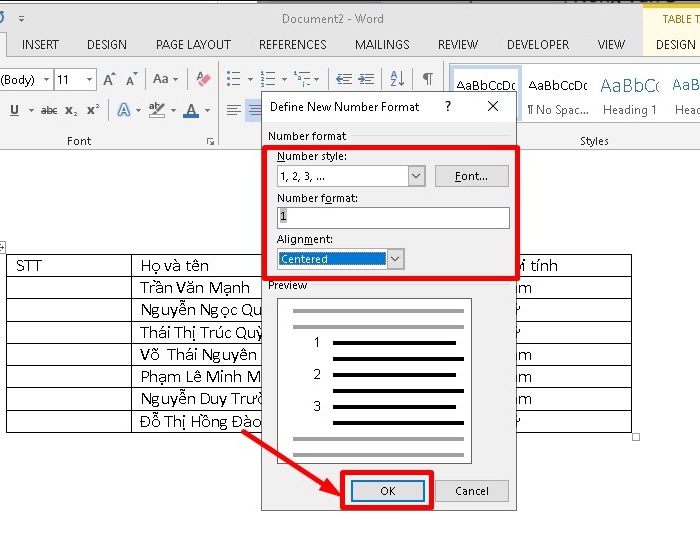Viewport: 700px width, 545px height.
Task: Open the Numbering dropdown arrow
Action: [284, 79]
